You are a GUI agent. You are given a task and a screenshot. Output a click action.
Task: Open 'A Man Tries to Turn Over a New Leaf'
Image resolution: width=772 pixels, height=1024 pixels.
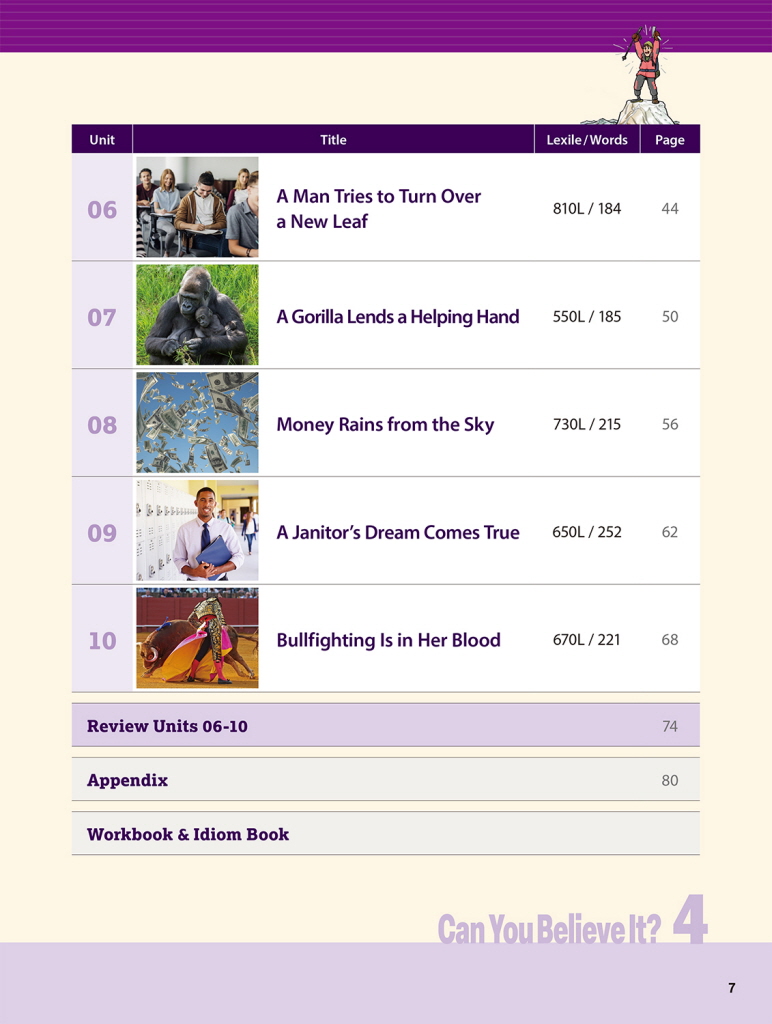[x=378, y=209]
